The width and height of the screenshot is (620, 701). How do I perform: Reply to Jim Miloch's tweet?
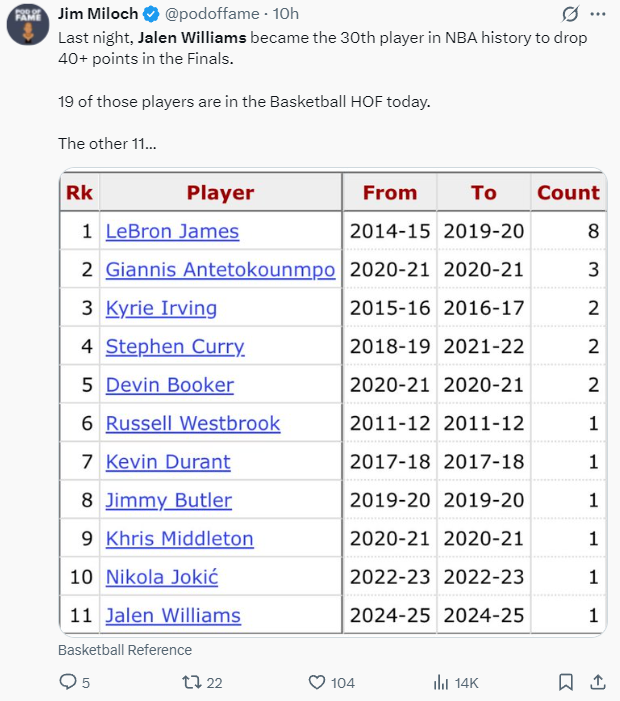pos(68,682)
